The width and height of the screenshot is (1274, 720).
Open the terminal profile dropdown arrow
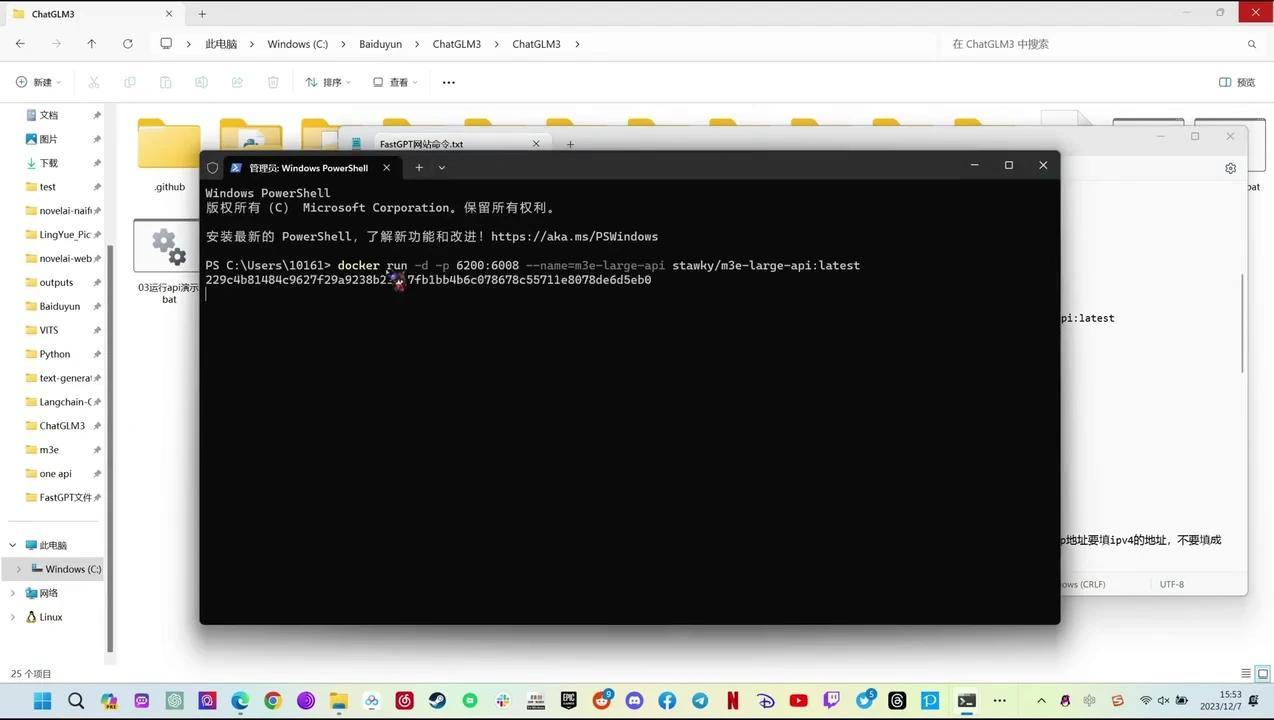coord(442,167)
